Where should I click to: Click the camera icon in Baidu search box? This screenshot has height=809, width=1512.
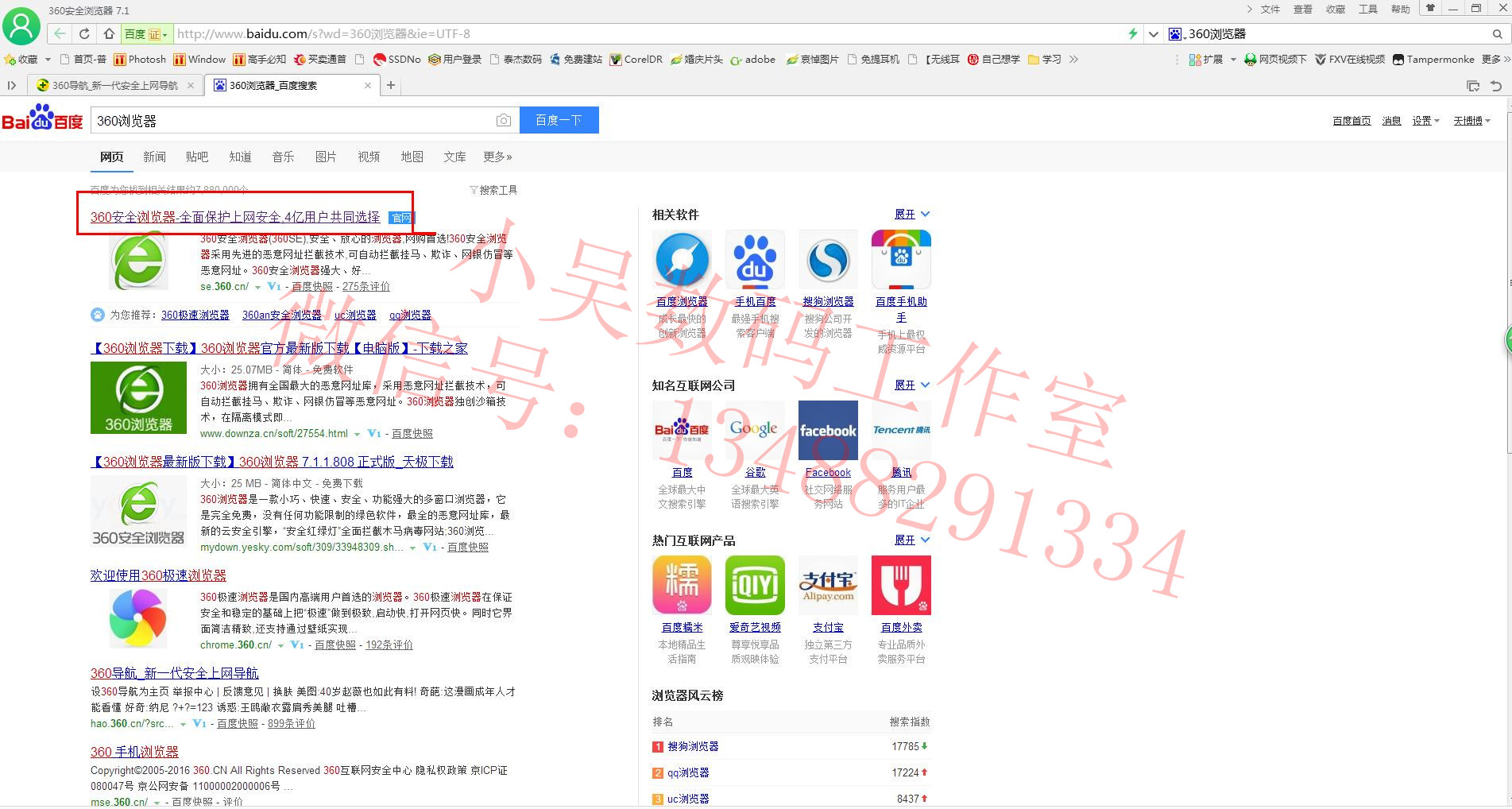(x=504, y=119)
